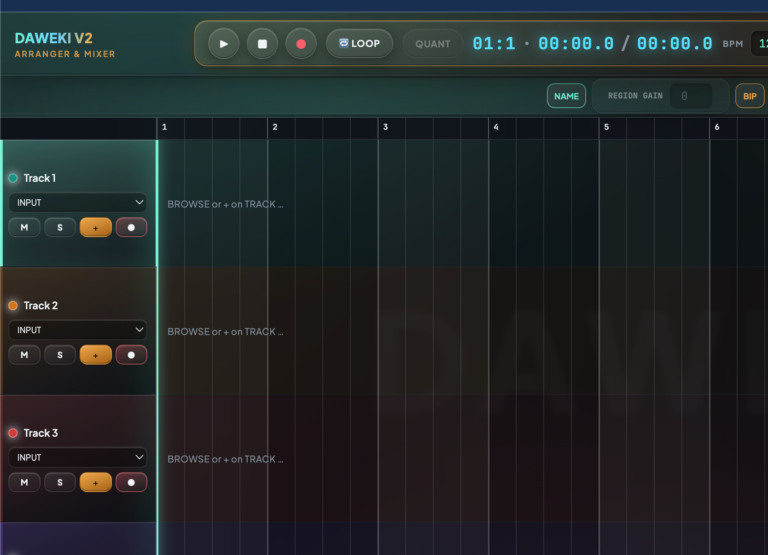Screen dimensions: 768x555
Task: Click the DAWEKI V2 logo title
Action: [x=54, y=38]
